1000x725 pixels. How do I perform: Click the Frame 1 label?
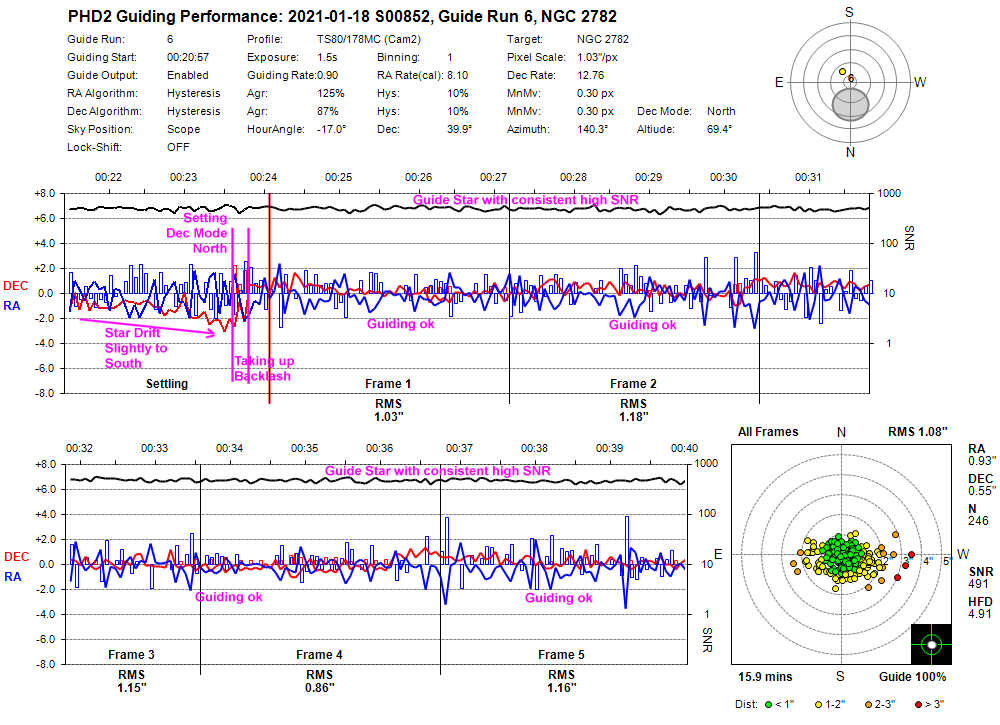coord(388,384)
